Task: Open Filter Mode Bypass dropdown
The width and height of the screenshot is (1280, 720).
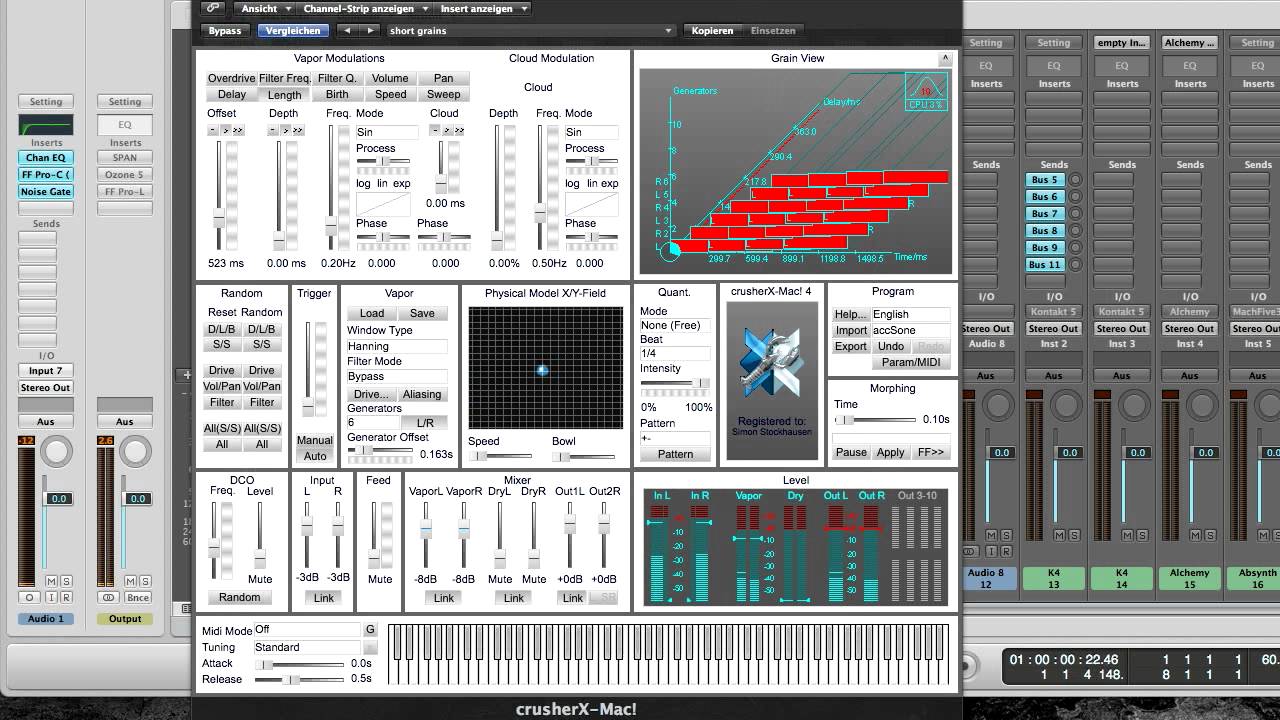Action: [x=396, y=376]
